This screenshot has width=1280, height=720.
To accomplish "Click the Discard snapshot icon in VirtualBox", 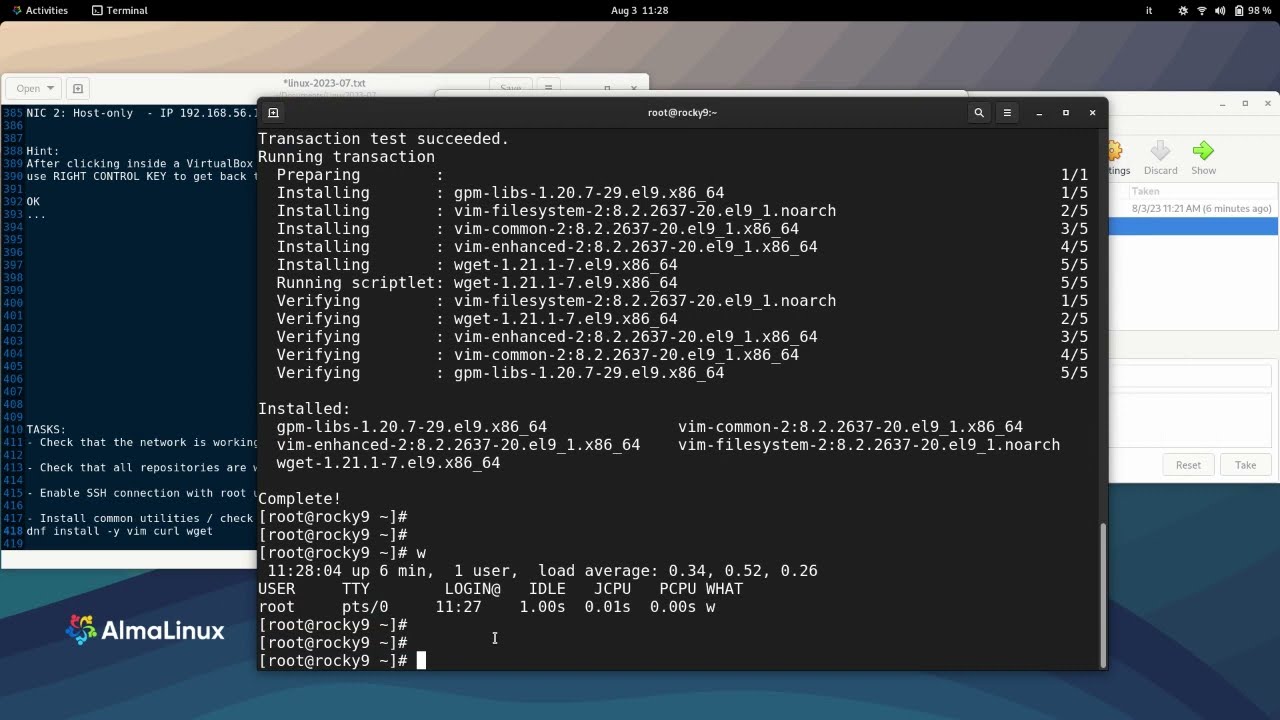I will 1160,158.
